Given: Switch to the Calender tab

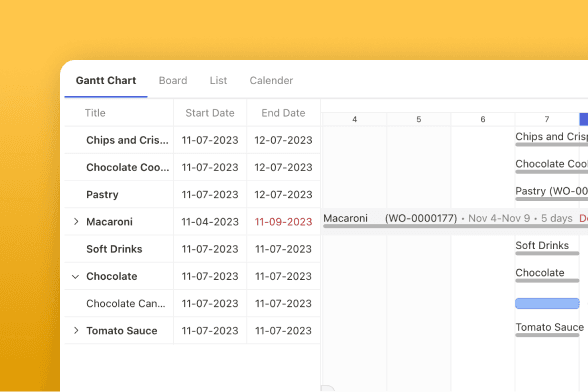Looking at the screenshot, I should point(271,81).
